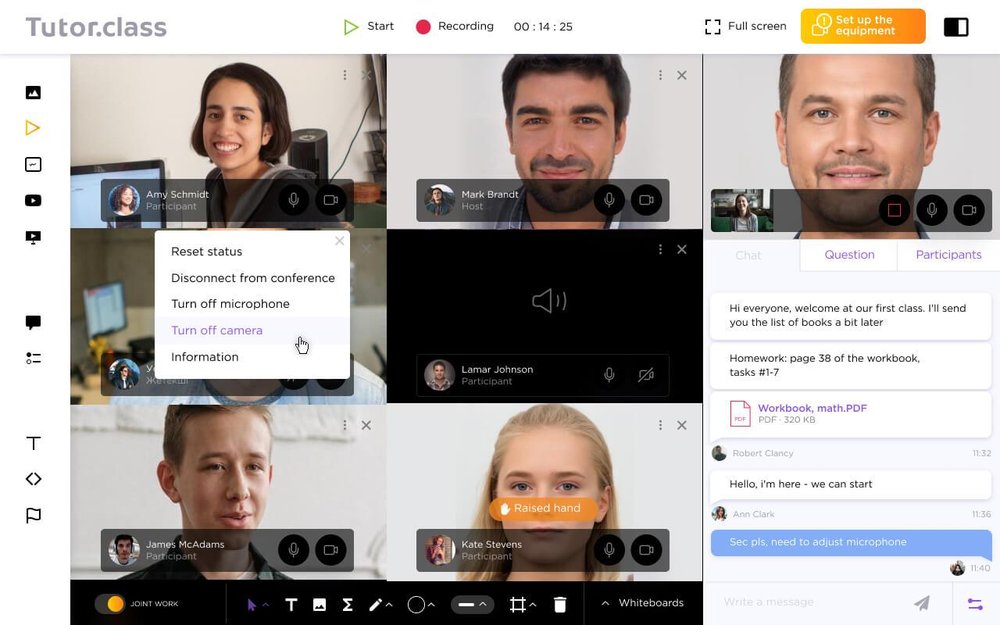
Task: Open Lamar Johnson's three-dot options
Action: click(x=660, y=249)
